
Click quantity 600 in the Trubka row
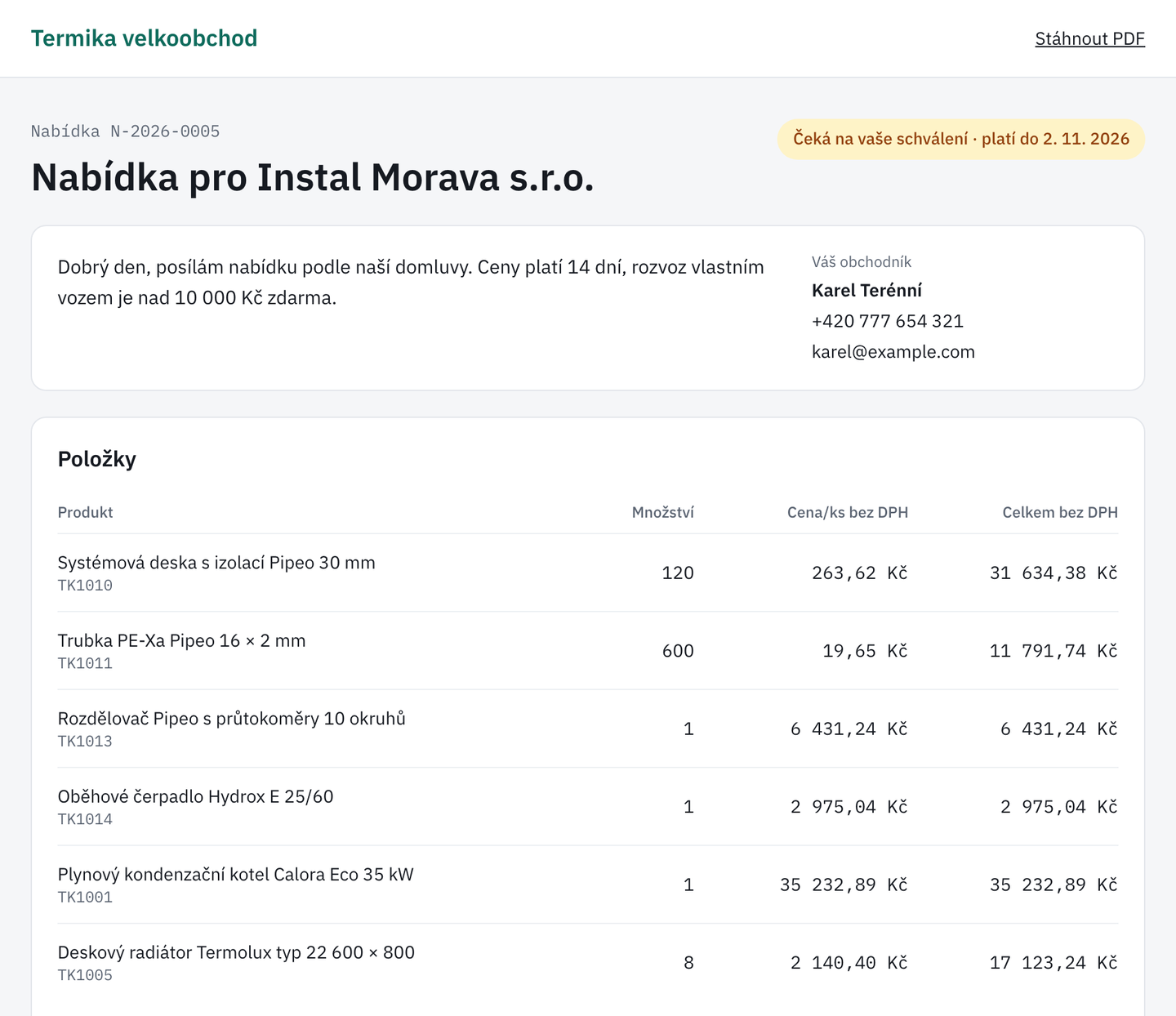(x=678, y=651)
